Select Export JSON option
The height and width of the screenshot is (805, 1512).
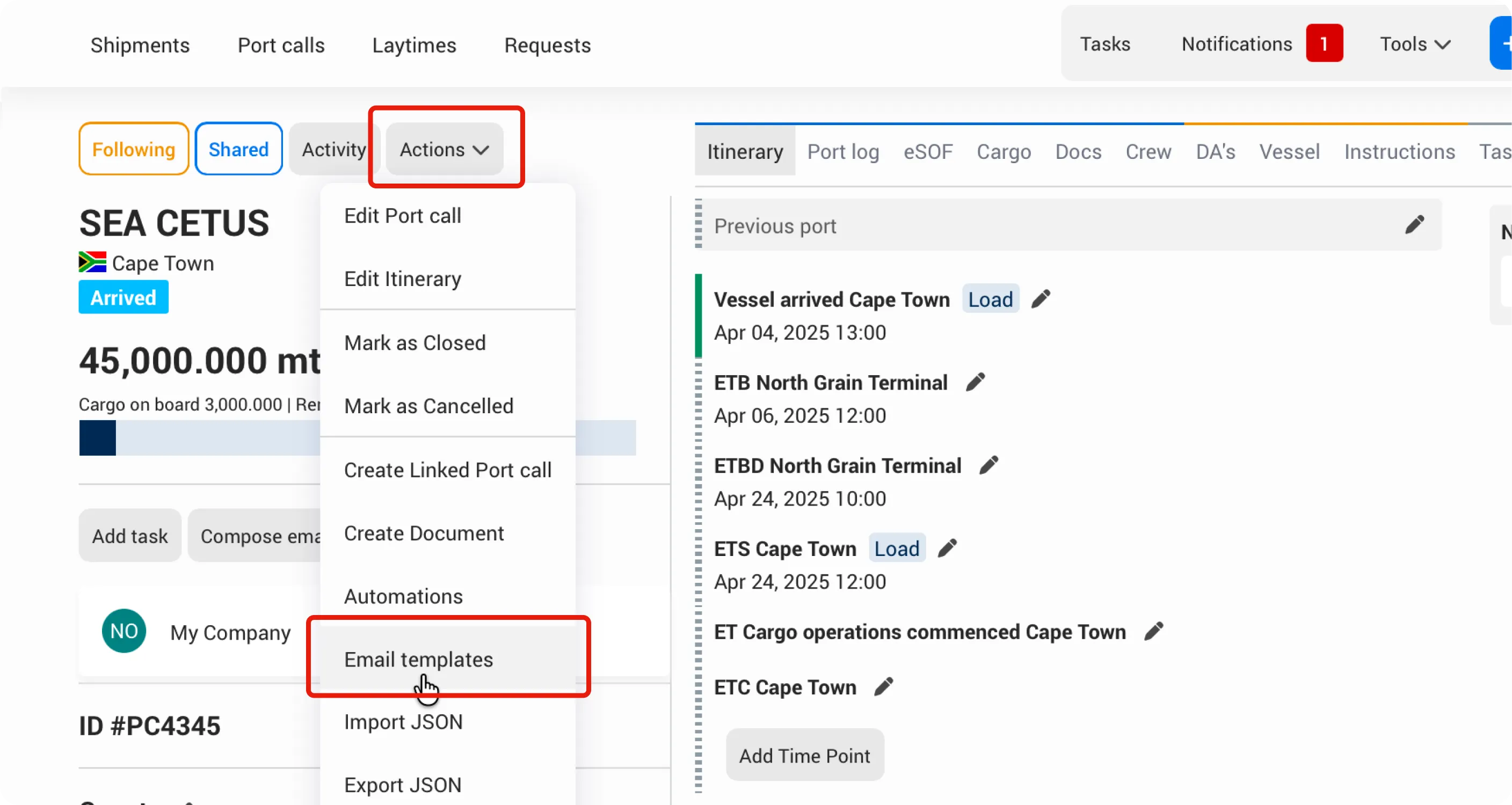(447, 785)
